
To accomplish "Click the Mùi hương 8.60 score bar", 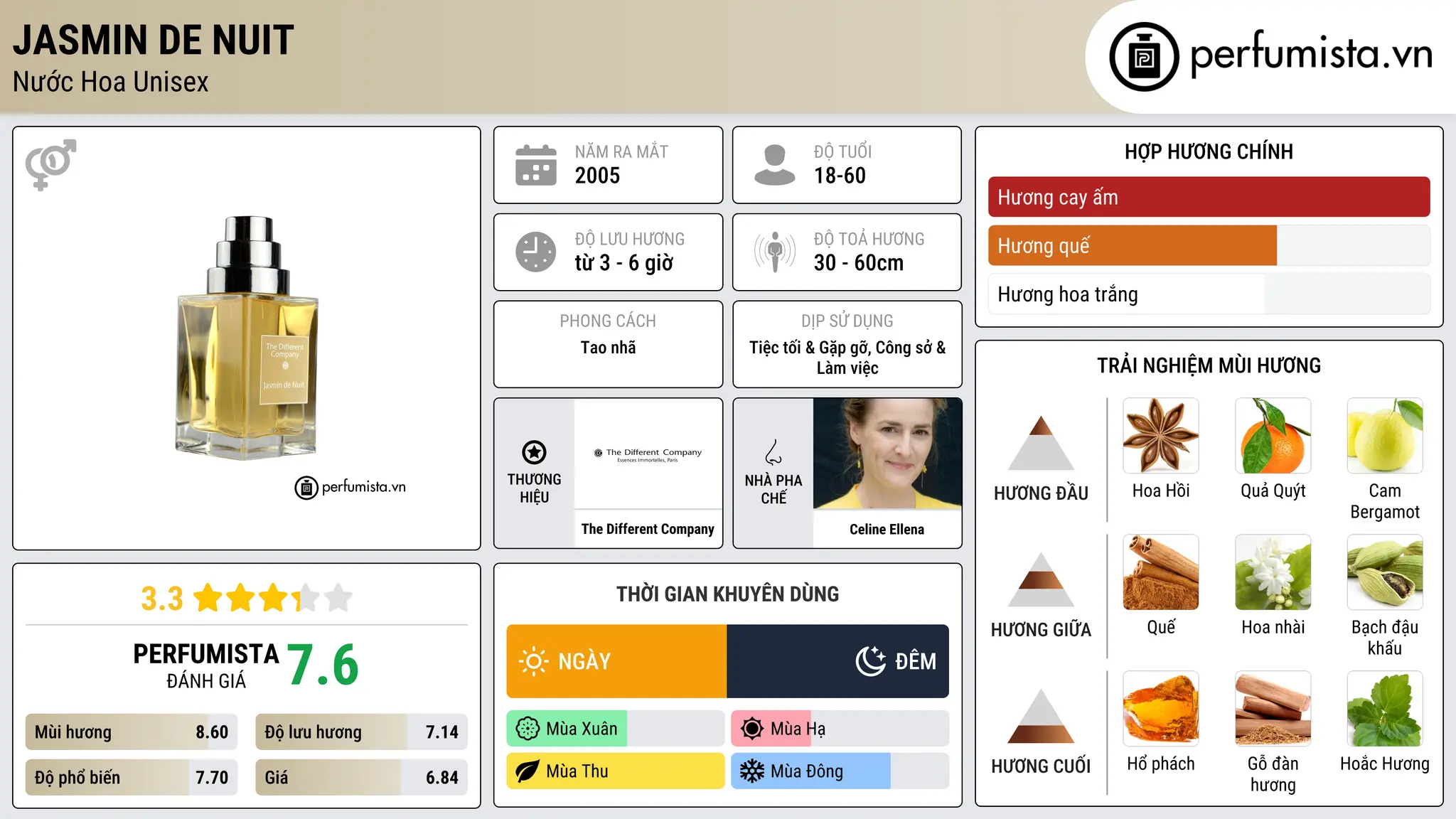I will 132,732.
